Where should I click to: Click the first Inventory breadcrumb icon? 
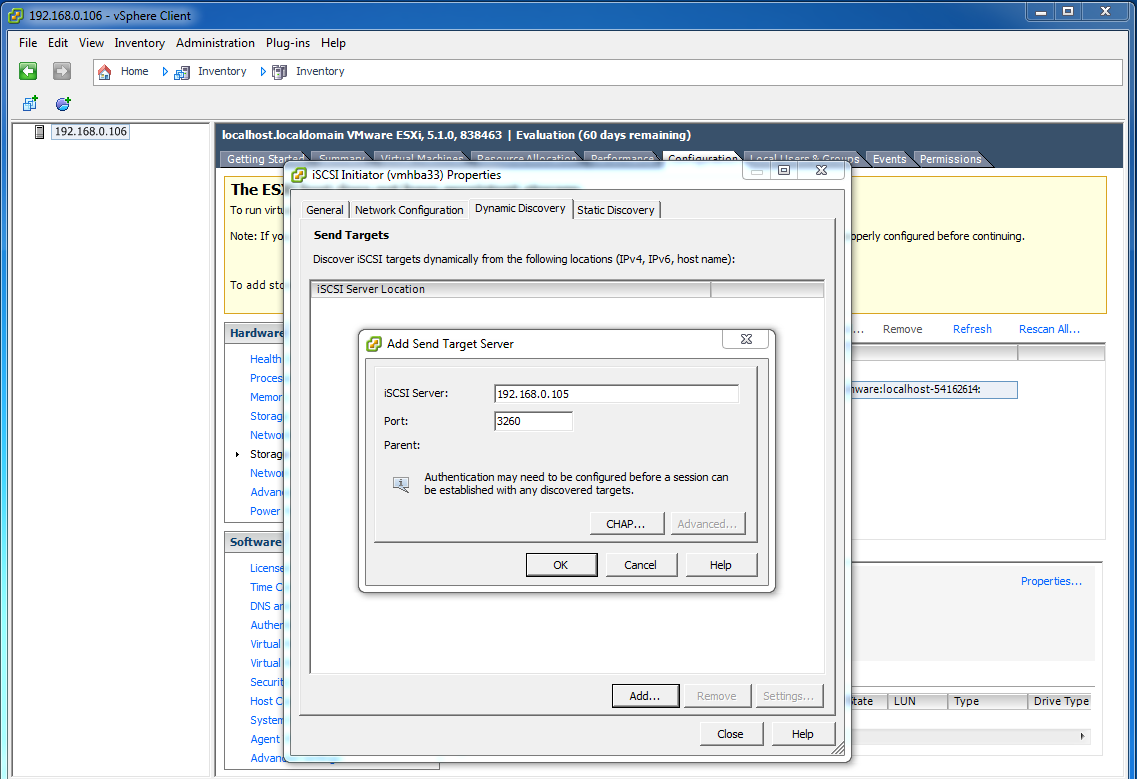182,72
